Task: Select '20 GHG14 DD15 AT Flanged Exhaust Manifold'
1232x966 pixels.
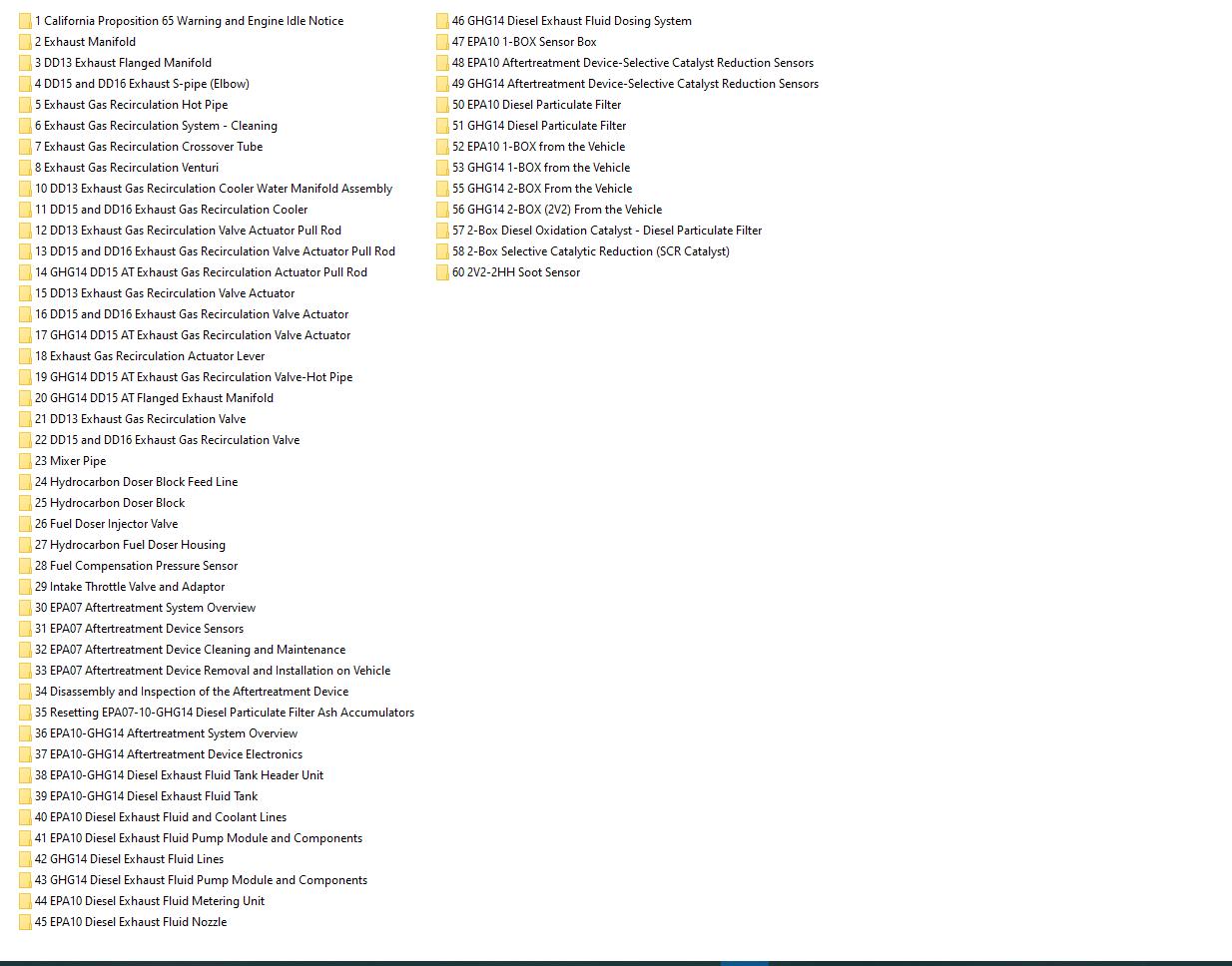Action: click(x=154, y=398)
